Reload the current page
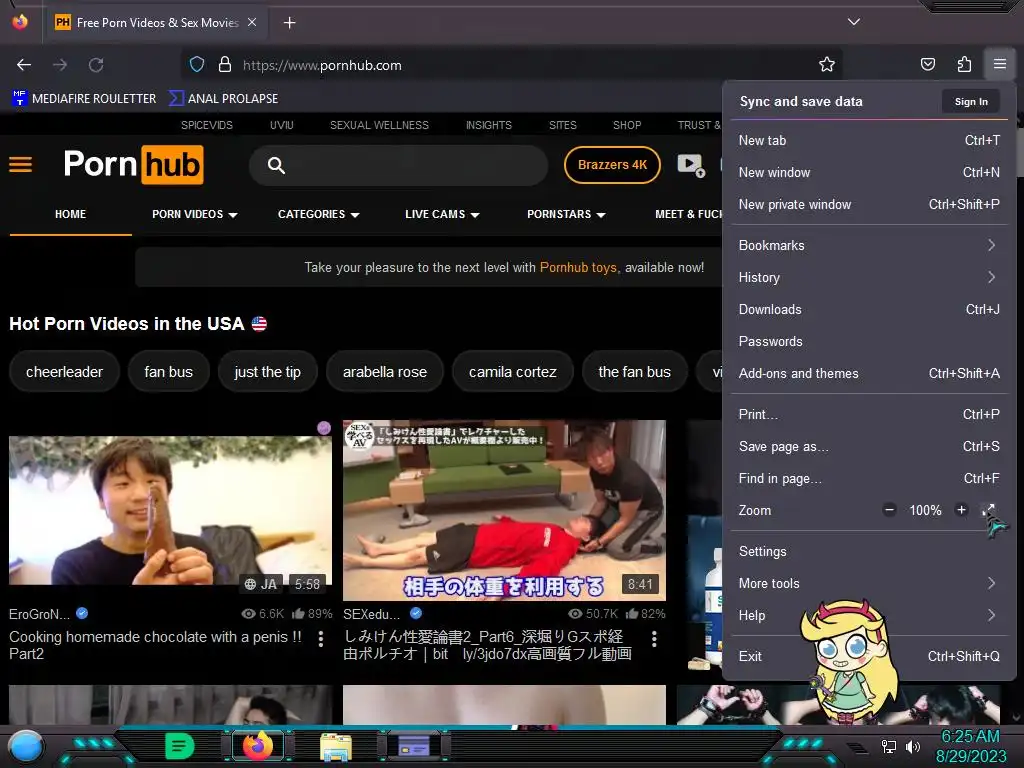The height and width of the screenshot is (768, 1024). (x=96, y=65)
